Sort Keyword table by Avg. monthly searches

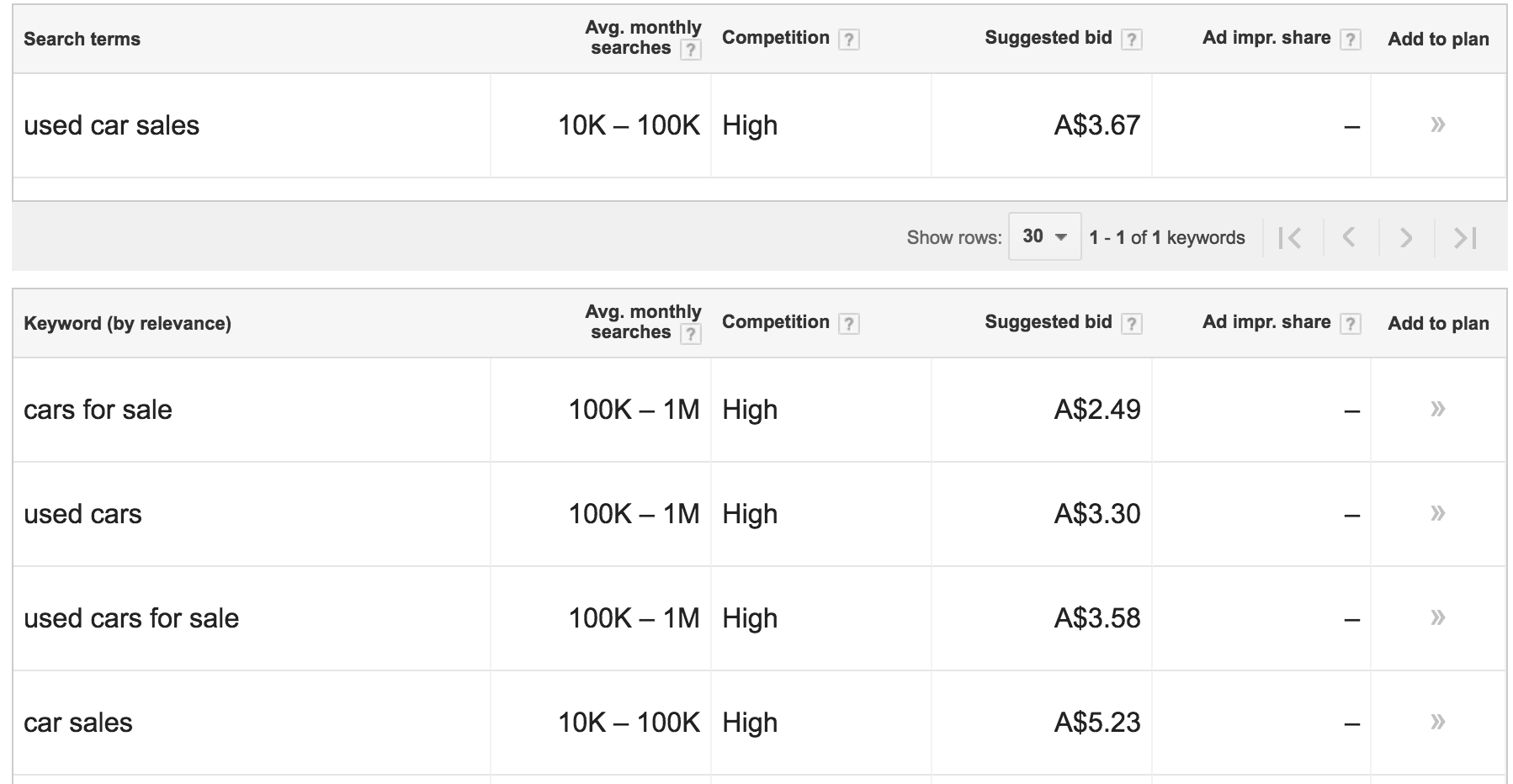[643, 322]
